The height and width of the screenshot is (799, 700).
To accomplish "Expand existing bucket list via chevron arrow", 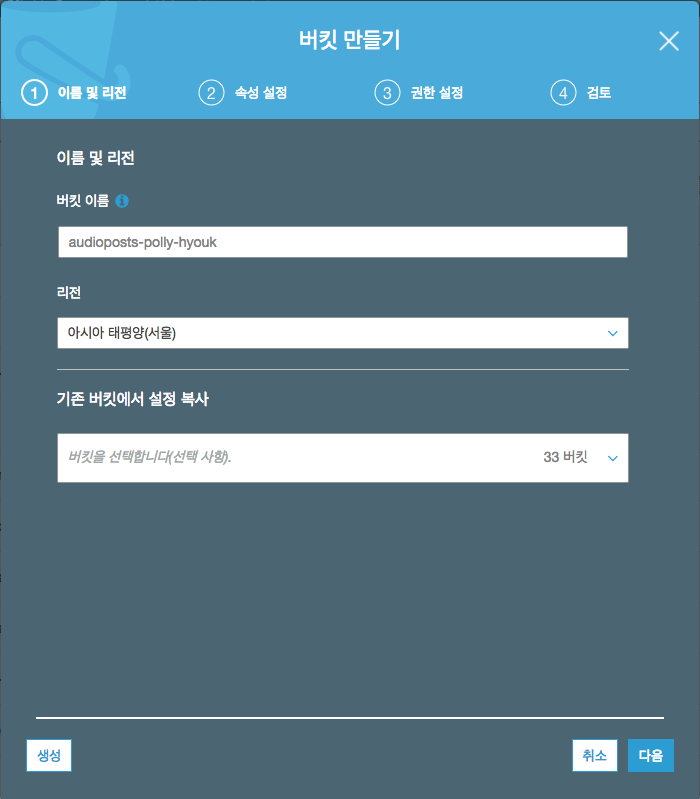I will click(612, 458).
